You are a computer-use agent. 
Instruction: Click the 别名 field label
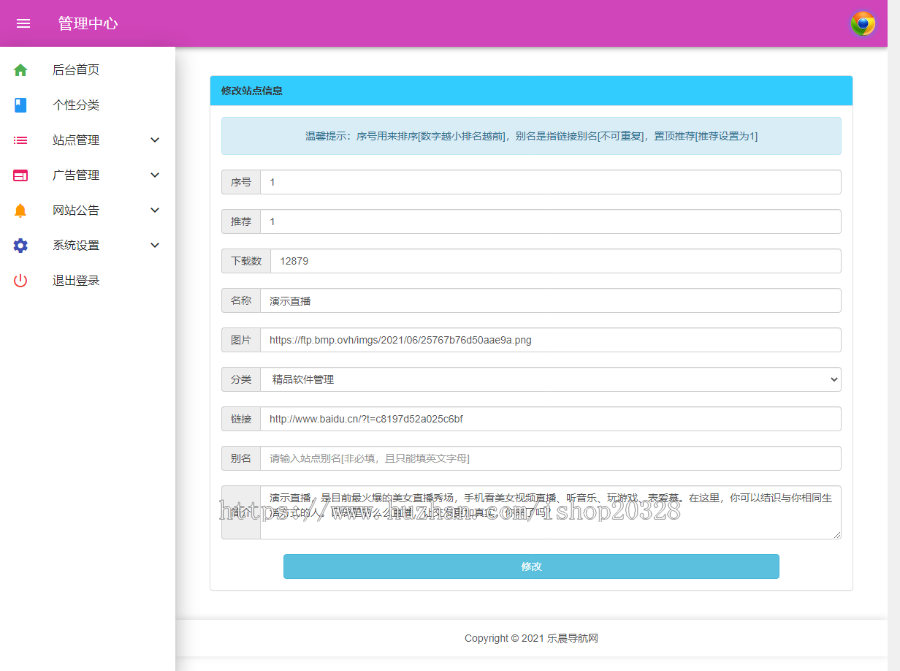pos(241,459)
